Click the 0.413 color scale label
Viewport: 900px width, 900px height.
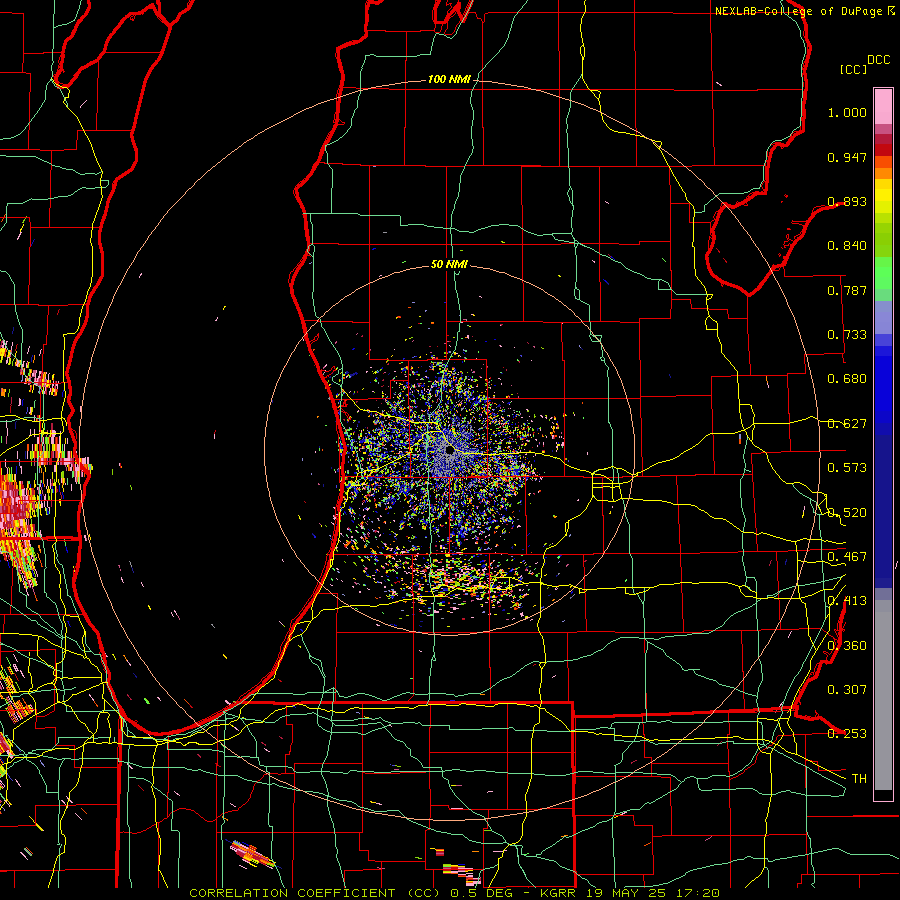(x=847, y=601)
